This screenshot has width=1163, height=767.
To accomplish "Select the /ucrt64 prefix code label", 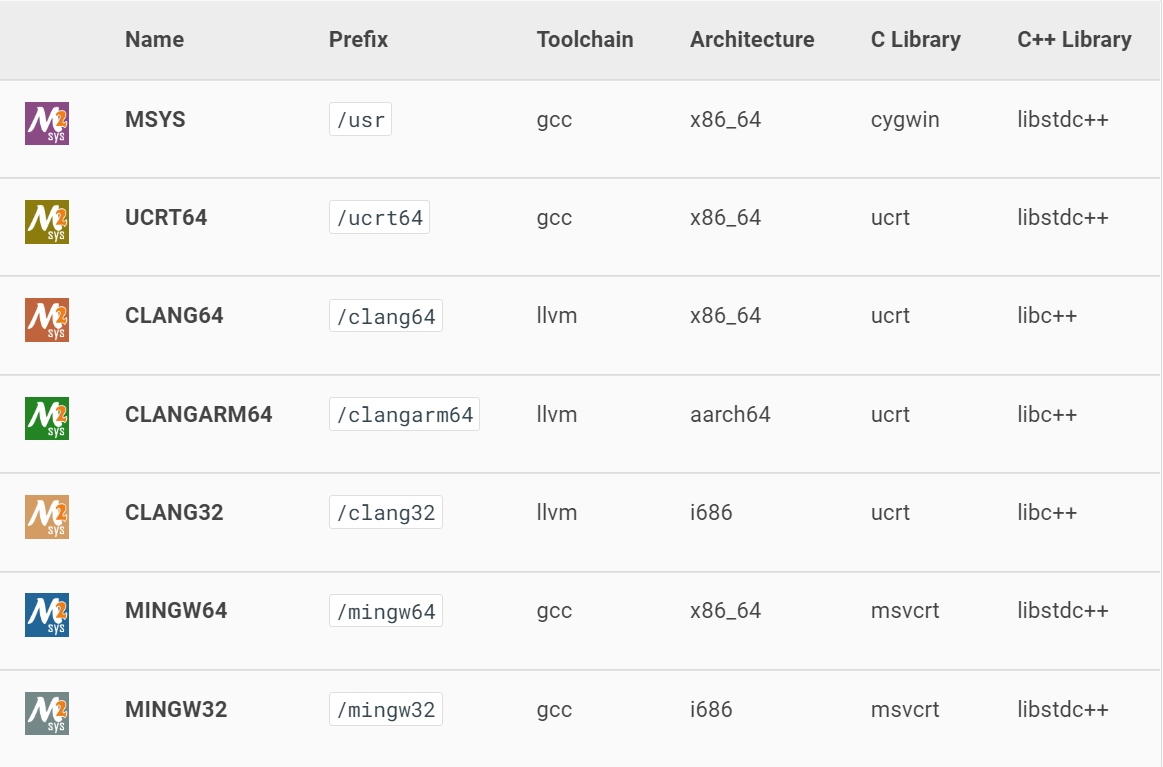I will pyautogui.click(x=379, y=217).
